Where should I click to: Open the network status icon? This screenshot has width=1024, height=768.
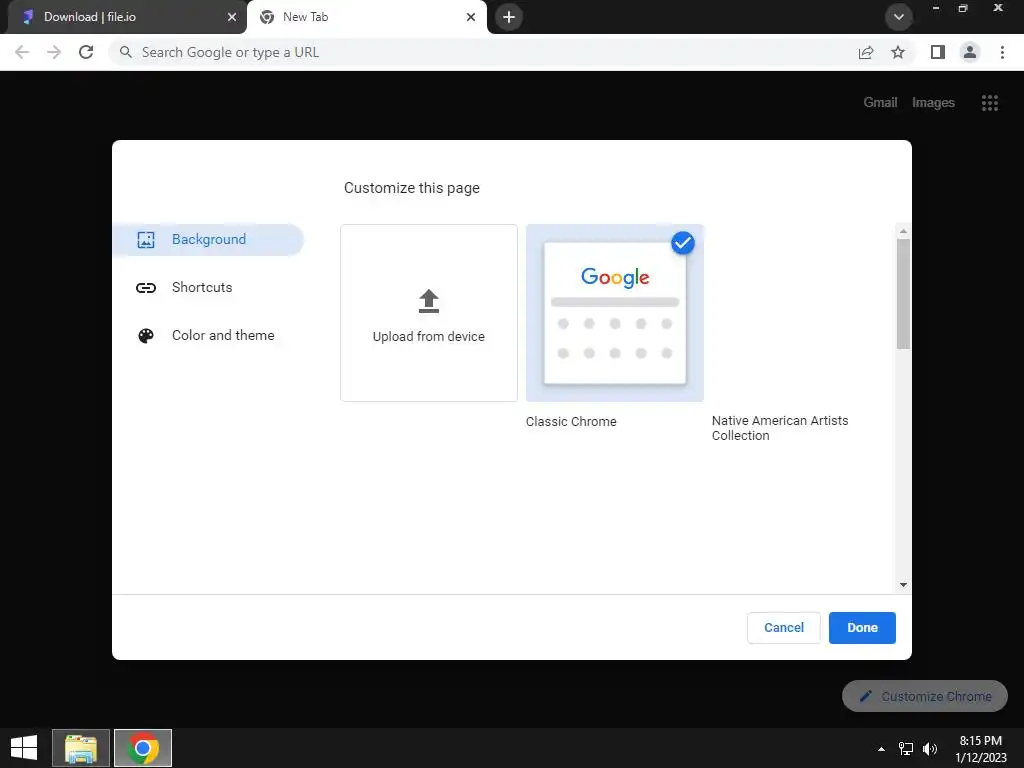coord(906,748)
